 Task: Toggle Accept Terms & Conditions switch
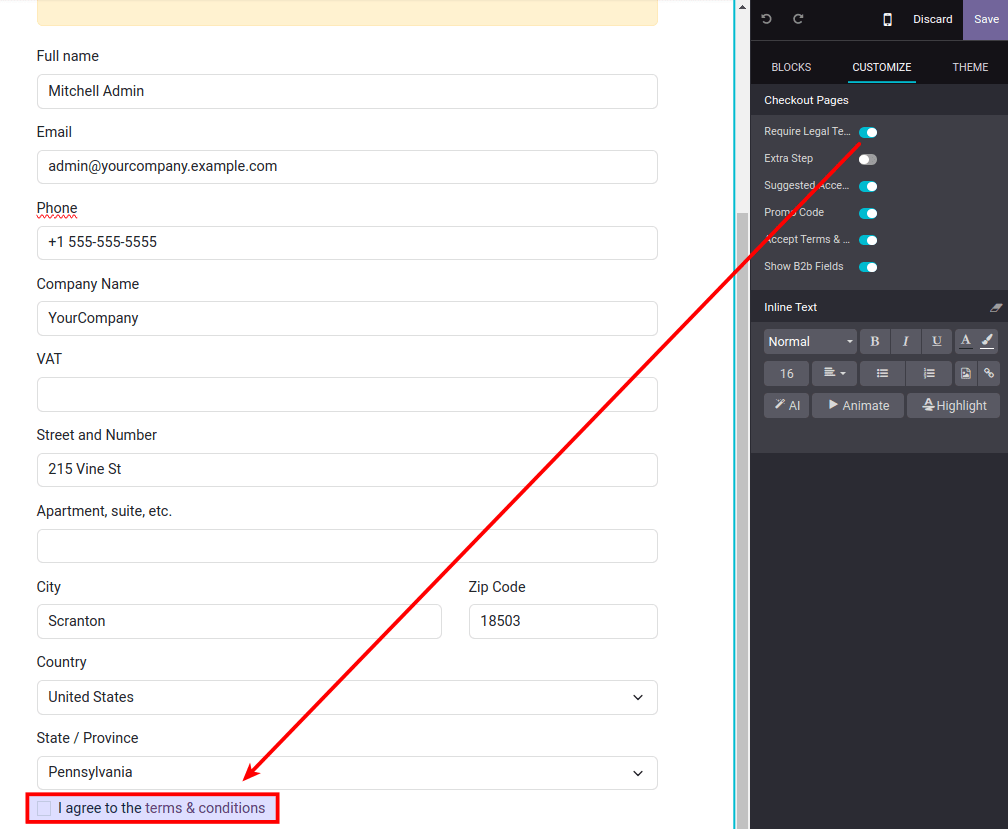point(868,240)
